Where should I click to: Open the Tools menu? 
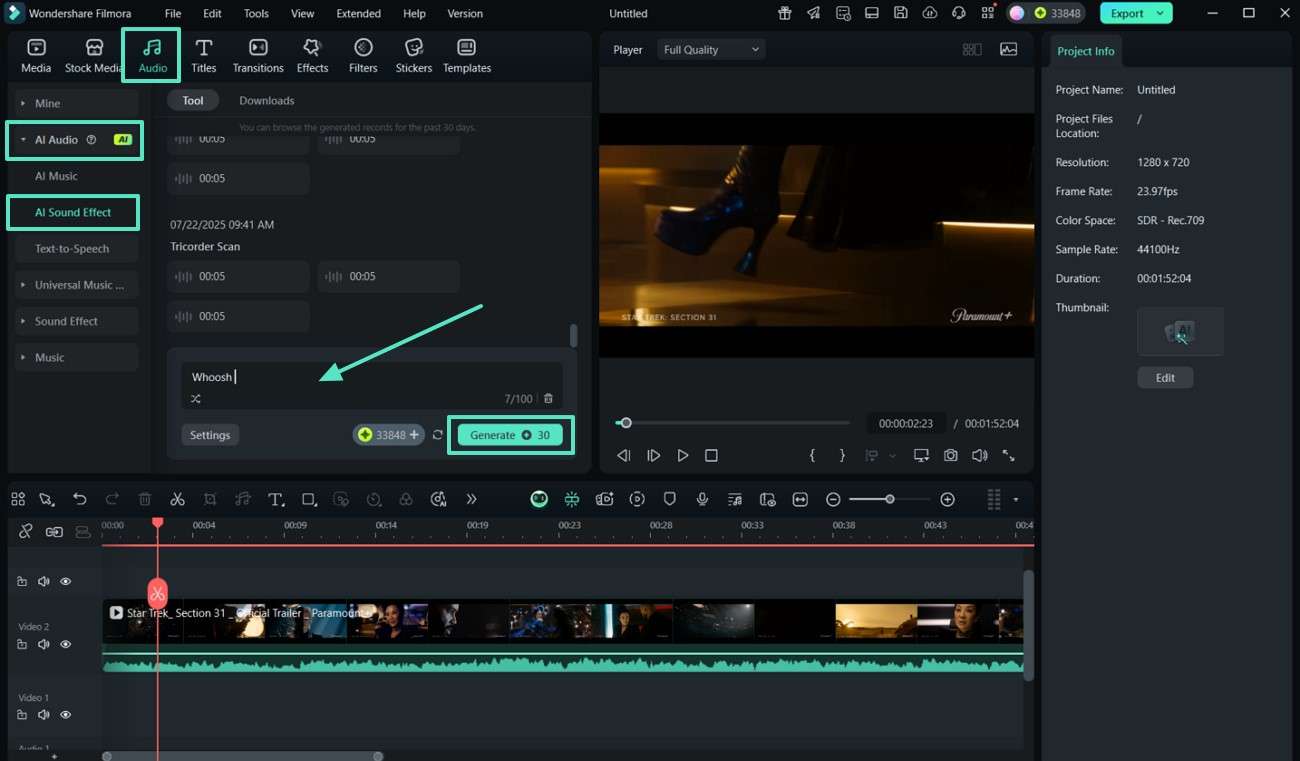coord(256,14)
